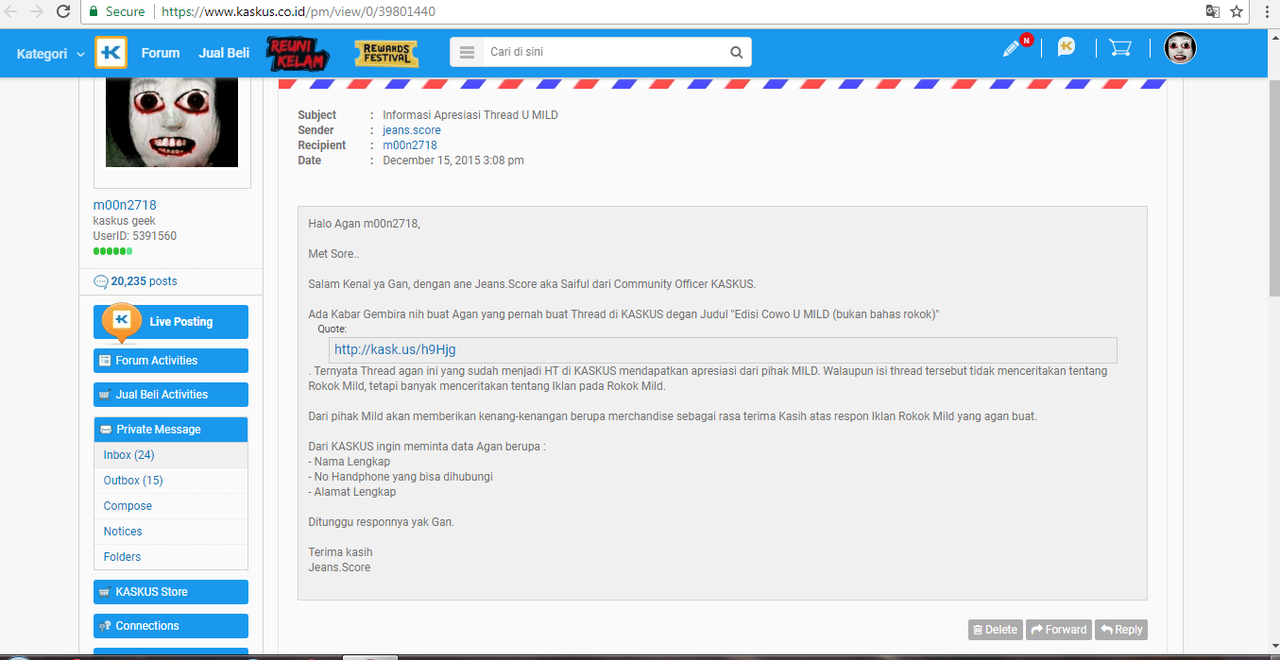Viewport: 1280px width, 660px height.
Task: Open the Jual Beli menu
Action: coord(224,53)
